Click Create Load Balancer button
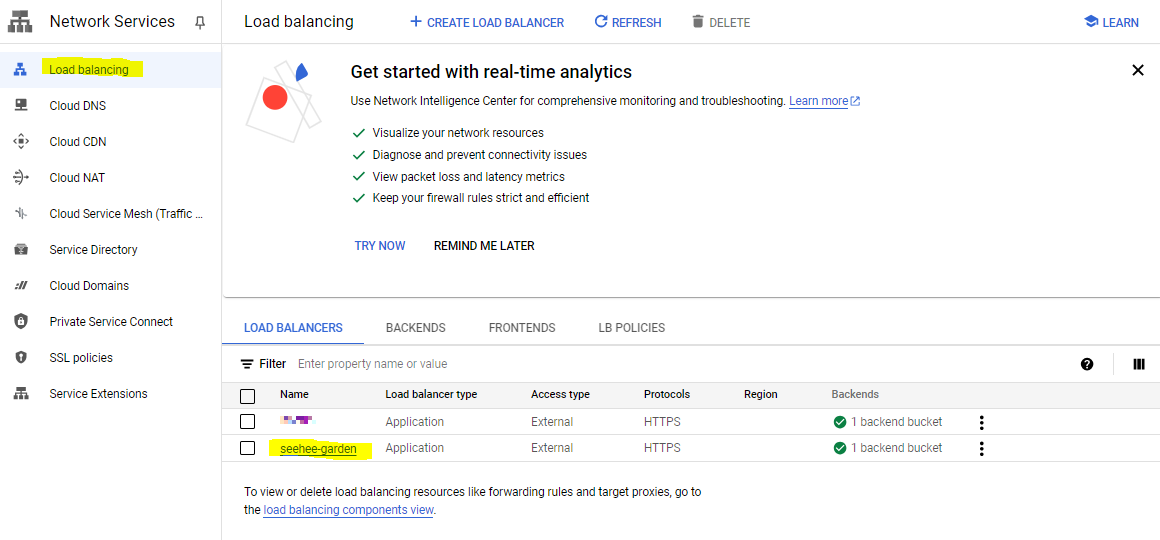Viewport: 1160px width, 540px height. pos(487,22)
